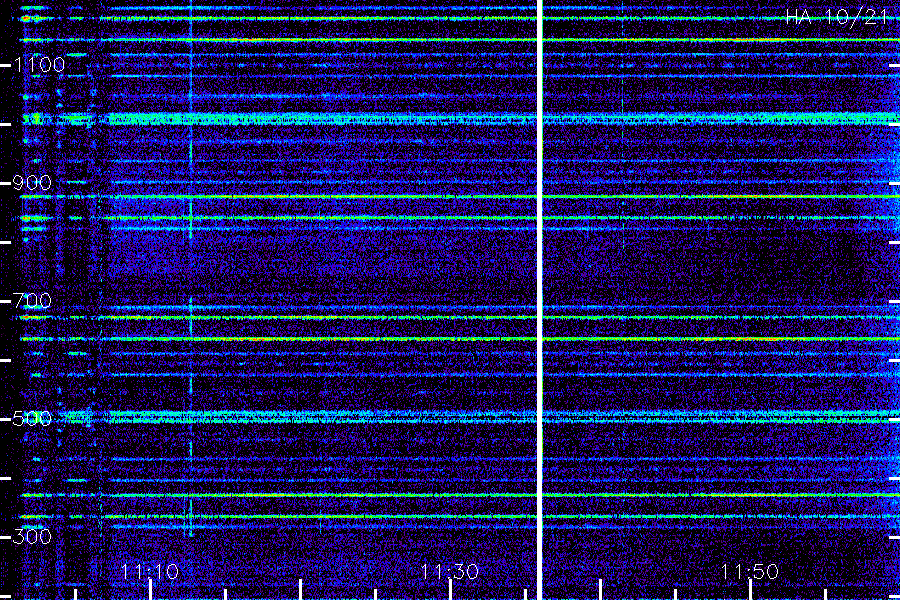Screen dimensions: 900x600
Task: Click the 11:10 time axis label
Action: pos(150,572)
